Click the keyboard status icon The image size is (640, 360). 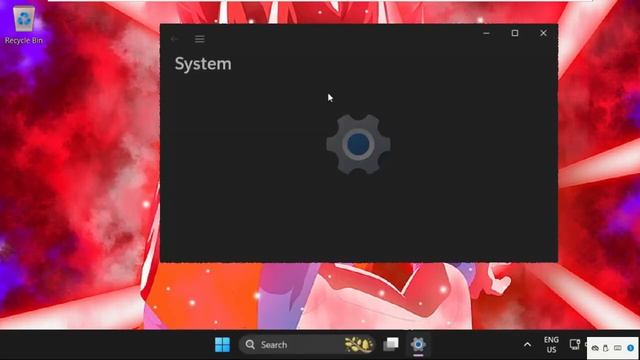[x=618, y=348]
